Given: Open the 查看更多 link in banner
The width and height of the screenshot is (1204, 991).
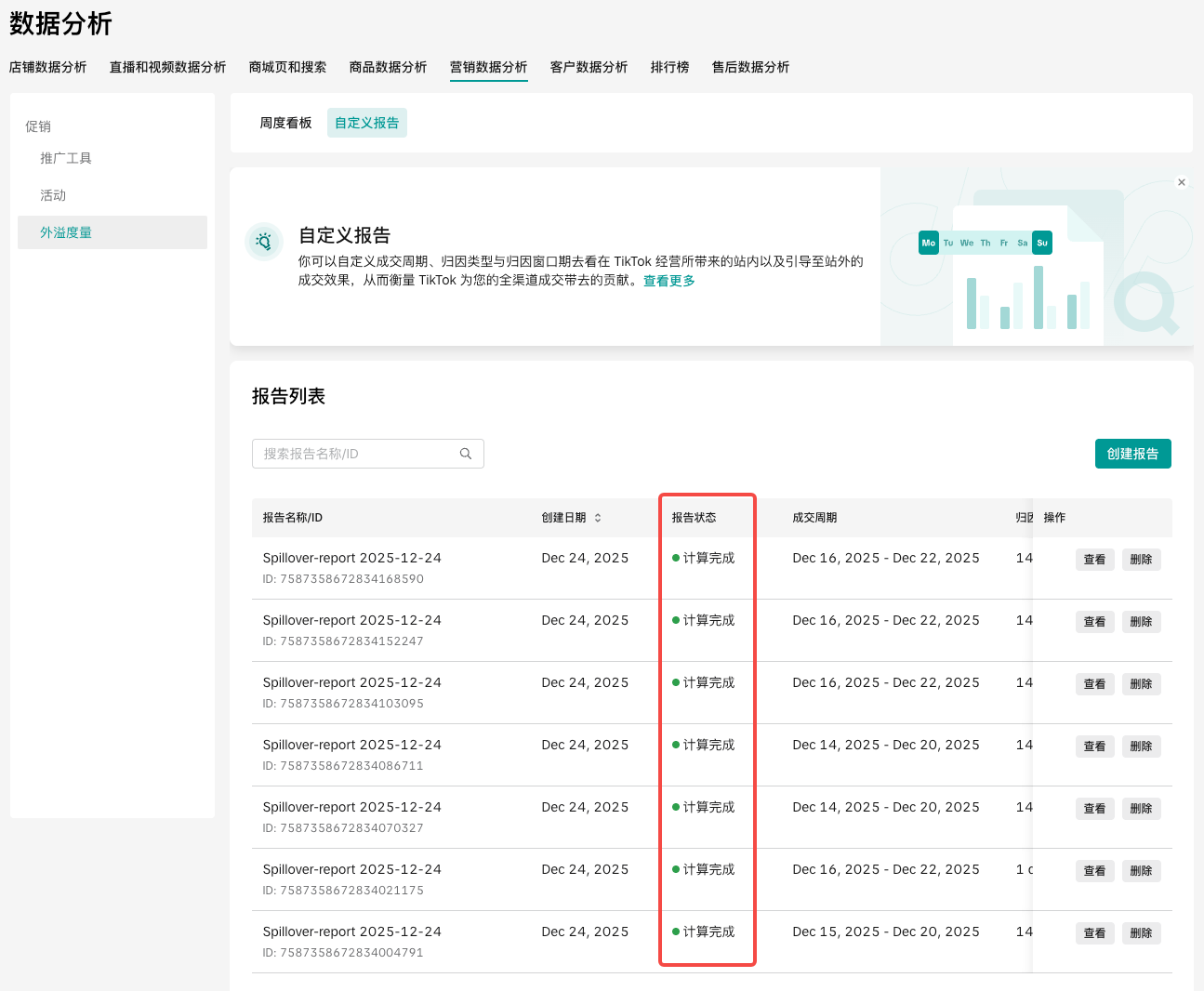Looking at the screenshot, I should pos(669,281).
